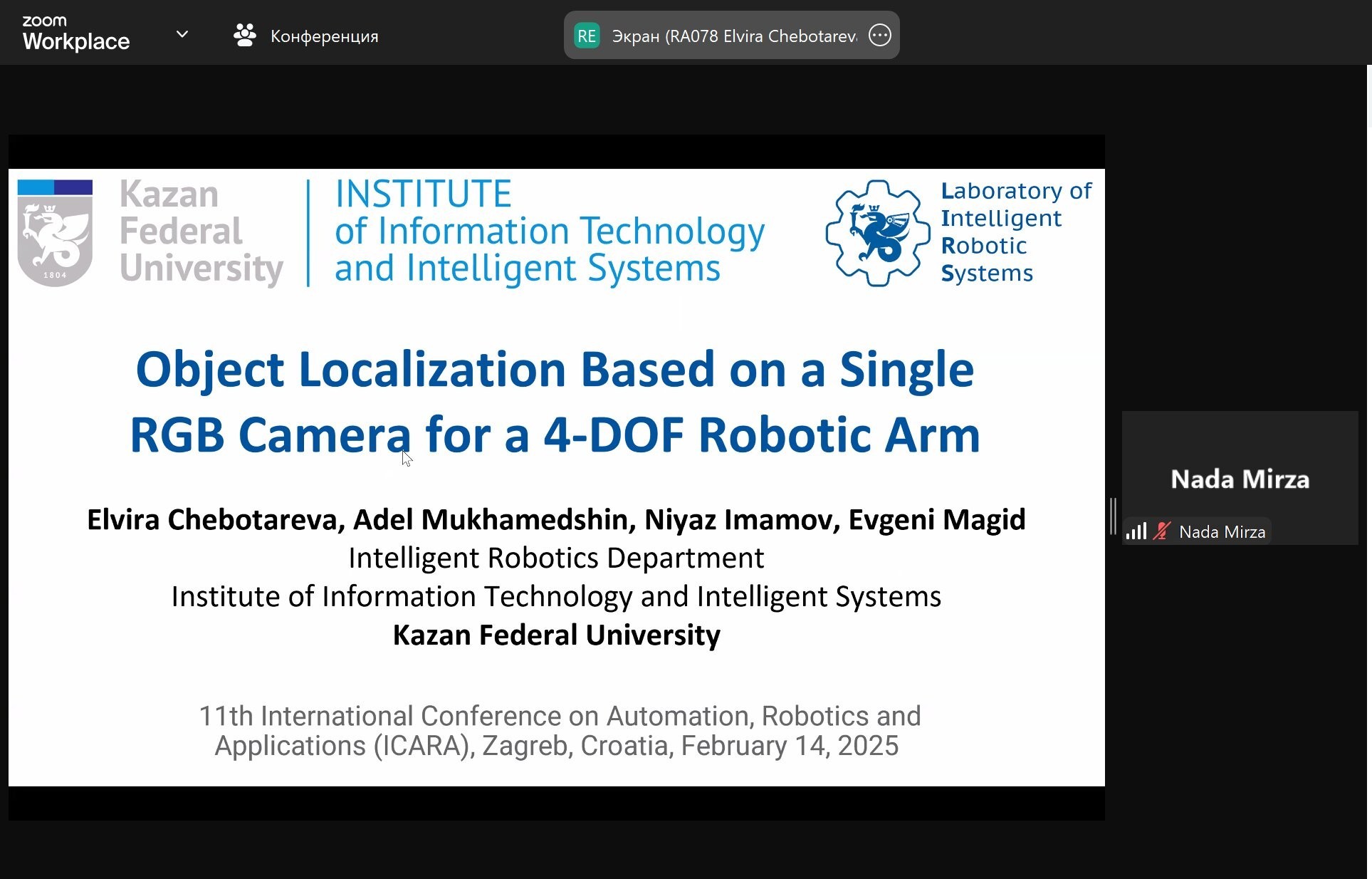The image size is (1372, 879).
Task: Click the panel divider handle beside Nada Mirza
Action: [x=1113, y=516]
